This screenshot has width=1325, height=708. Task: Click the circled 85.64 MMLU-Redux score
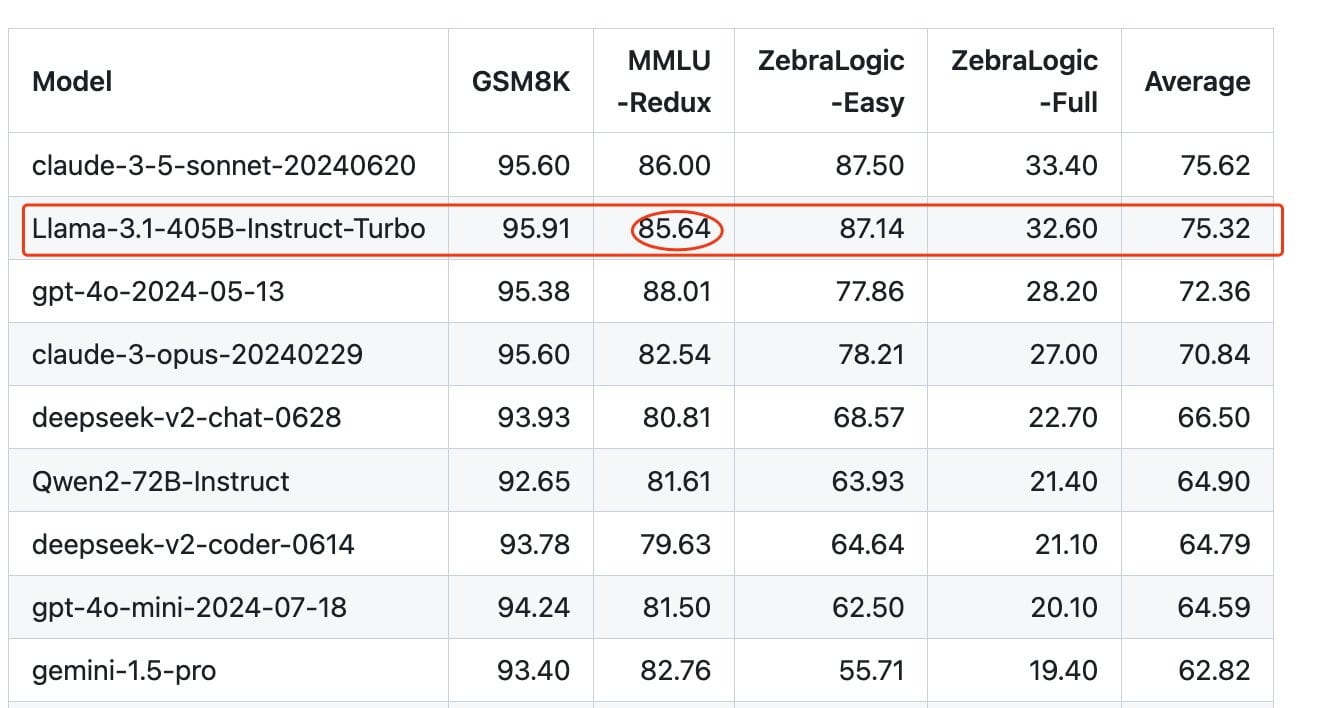tap(676, 229)
